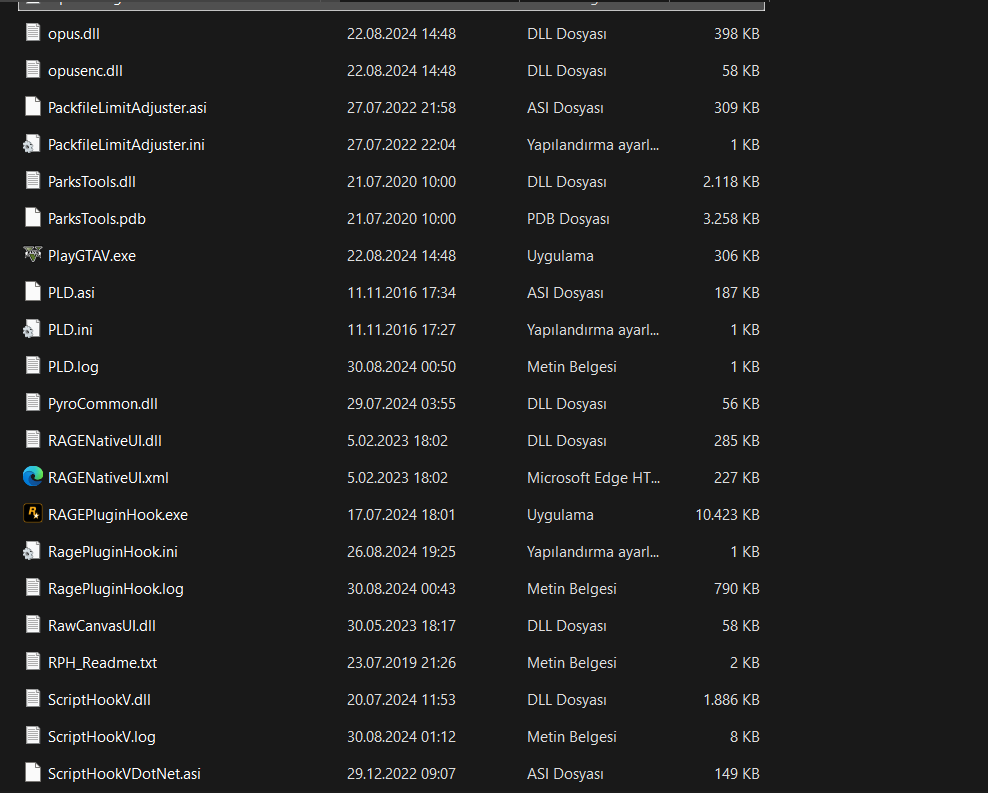The image size is (988, 793).
Task: Select the PyroCommon.dll file name
Action: tap(102, 403)
